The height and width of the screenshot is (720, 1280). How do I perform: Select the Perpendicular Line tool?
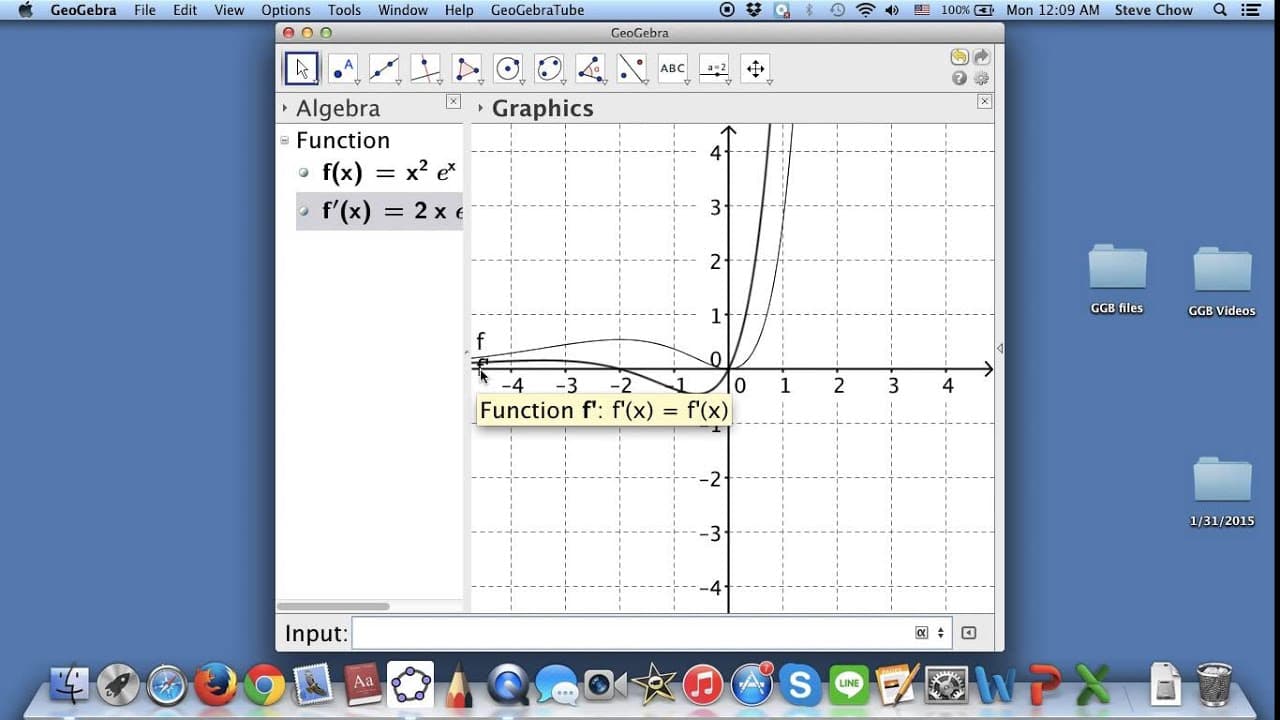(x=426, y=68)
